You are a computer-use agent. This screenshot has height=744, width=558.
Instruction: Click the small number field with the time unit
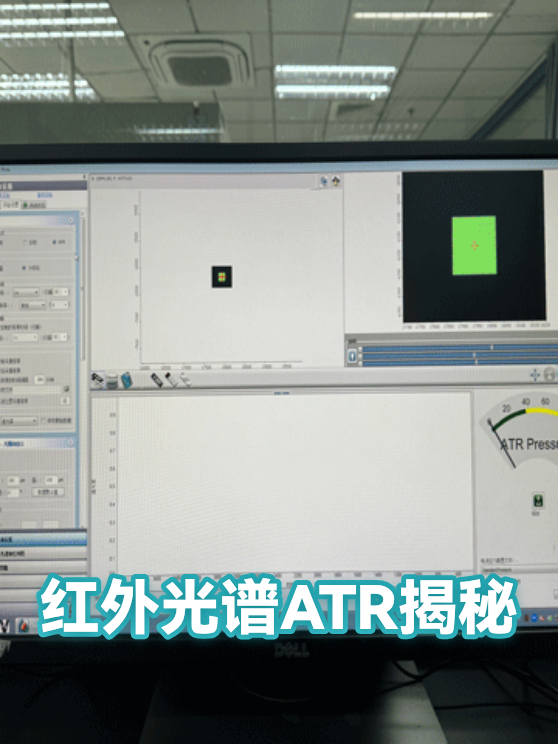point(40,380)
